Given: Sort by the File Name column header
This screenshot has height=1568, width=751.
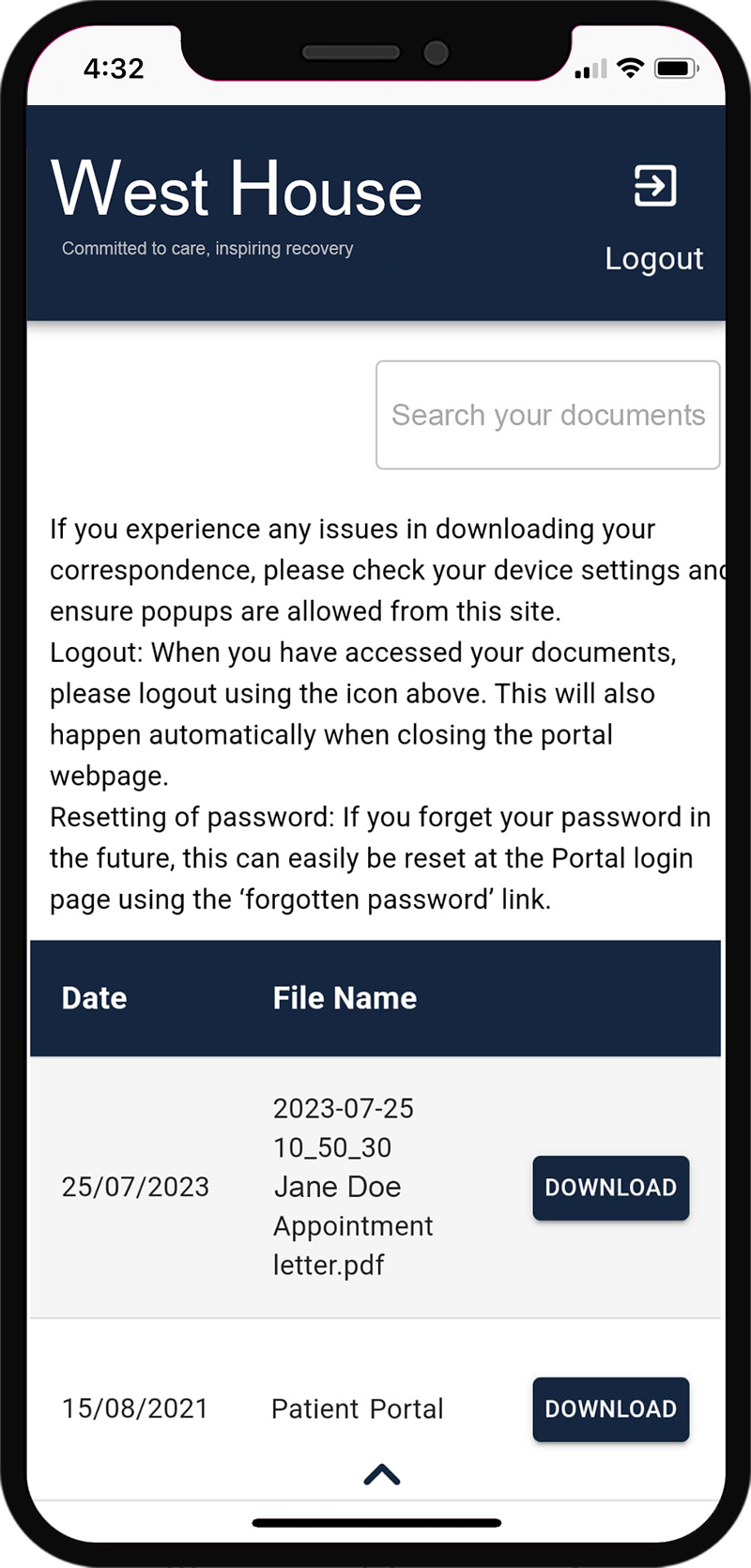Looking at the screenshot, I should [x=345, y=998].
